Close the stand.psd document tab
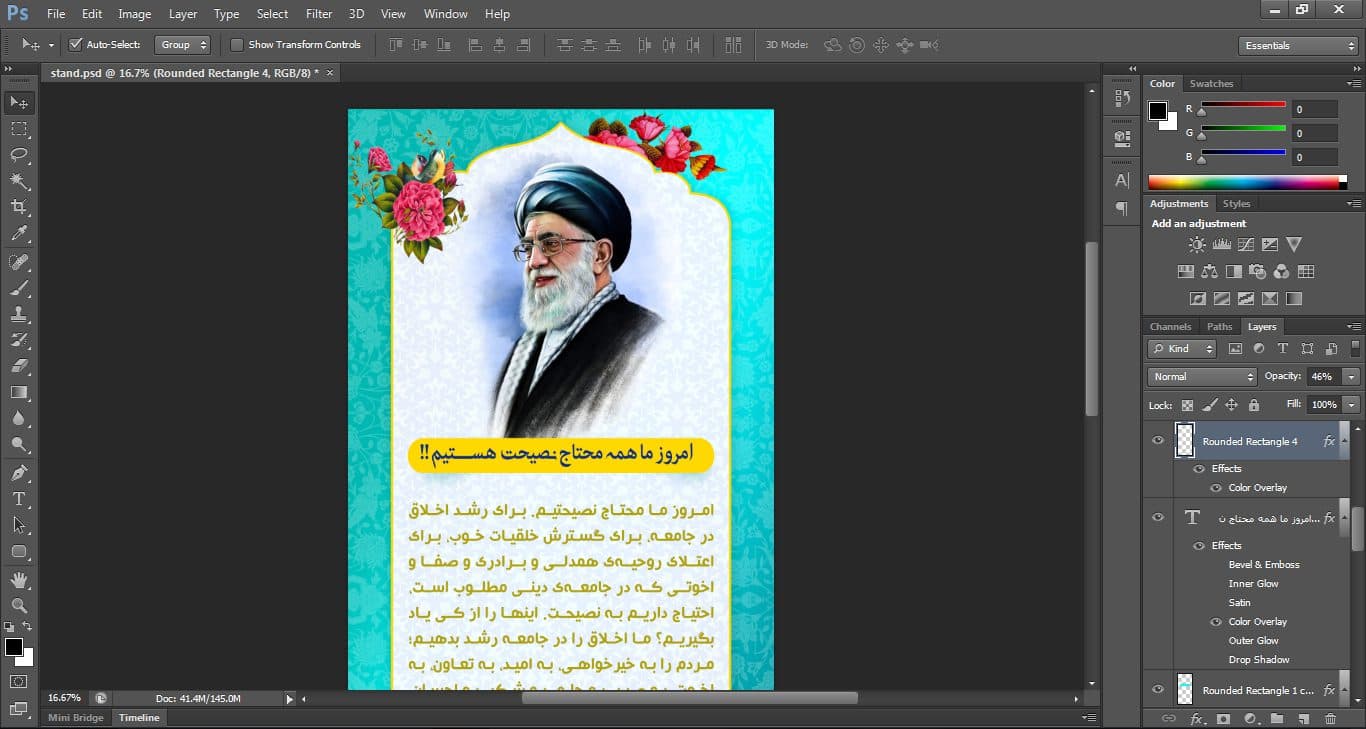This screenshot has height=729, width=1366. click(x=330, y=72)
